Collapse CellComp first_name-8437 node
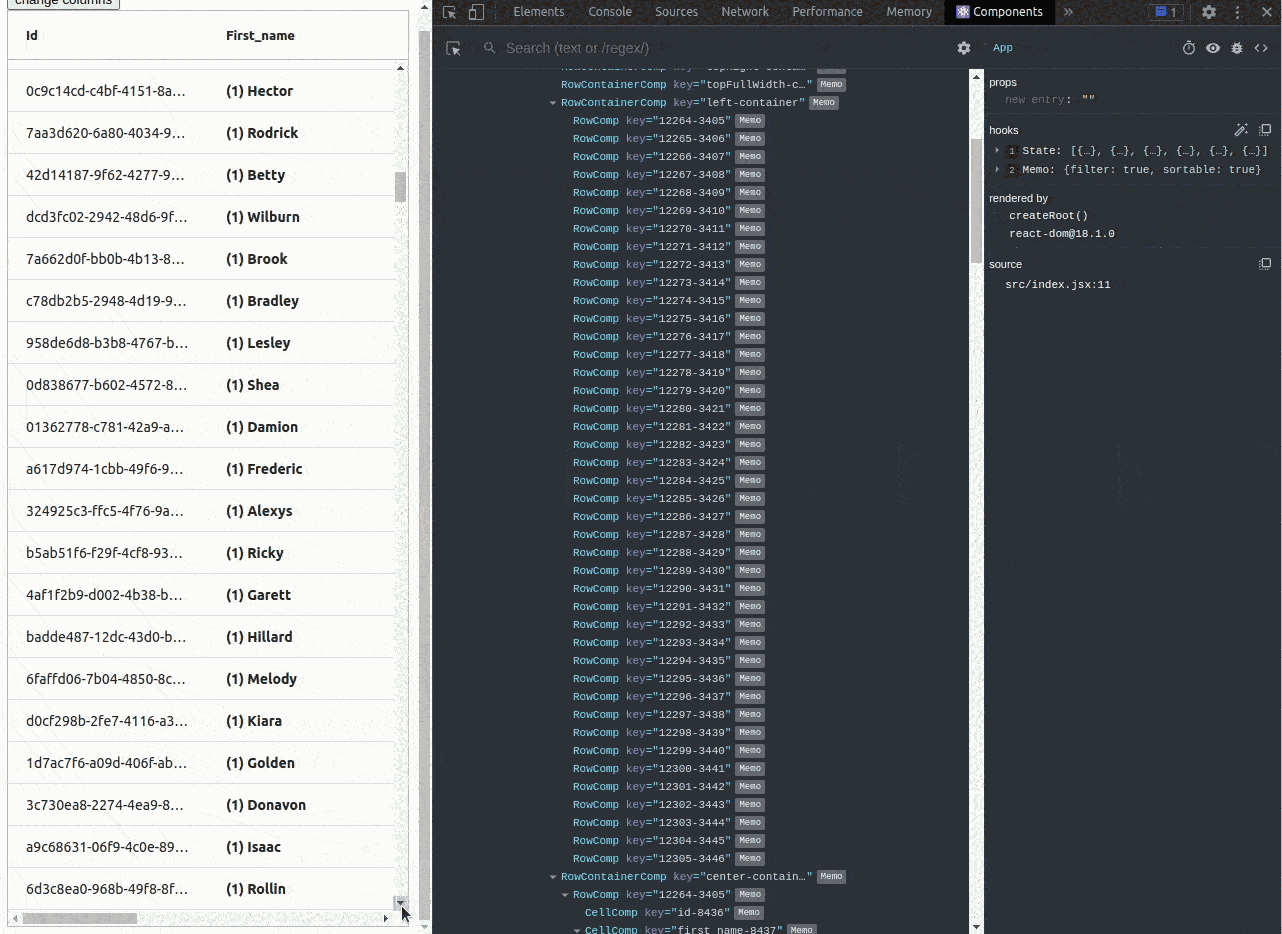This screenshot has height=934, width=1282. point(577,930)
